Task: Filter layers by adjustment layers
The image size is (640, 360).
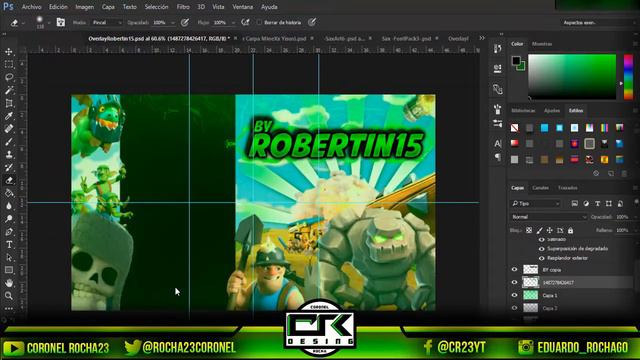Action: pyautogui.click(x=586, y=203)
